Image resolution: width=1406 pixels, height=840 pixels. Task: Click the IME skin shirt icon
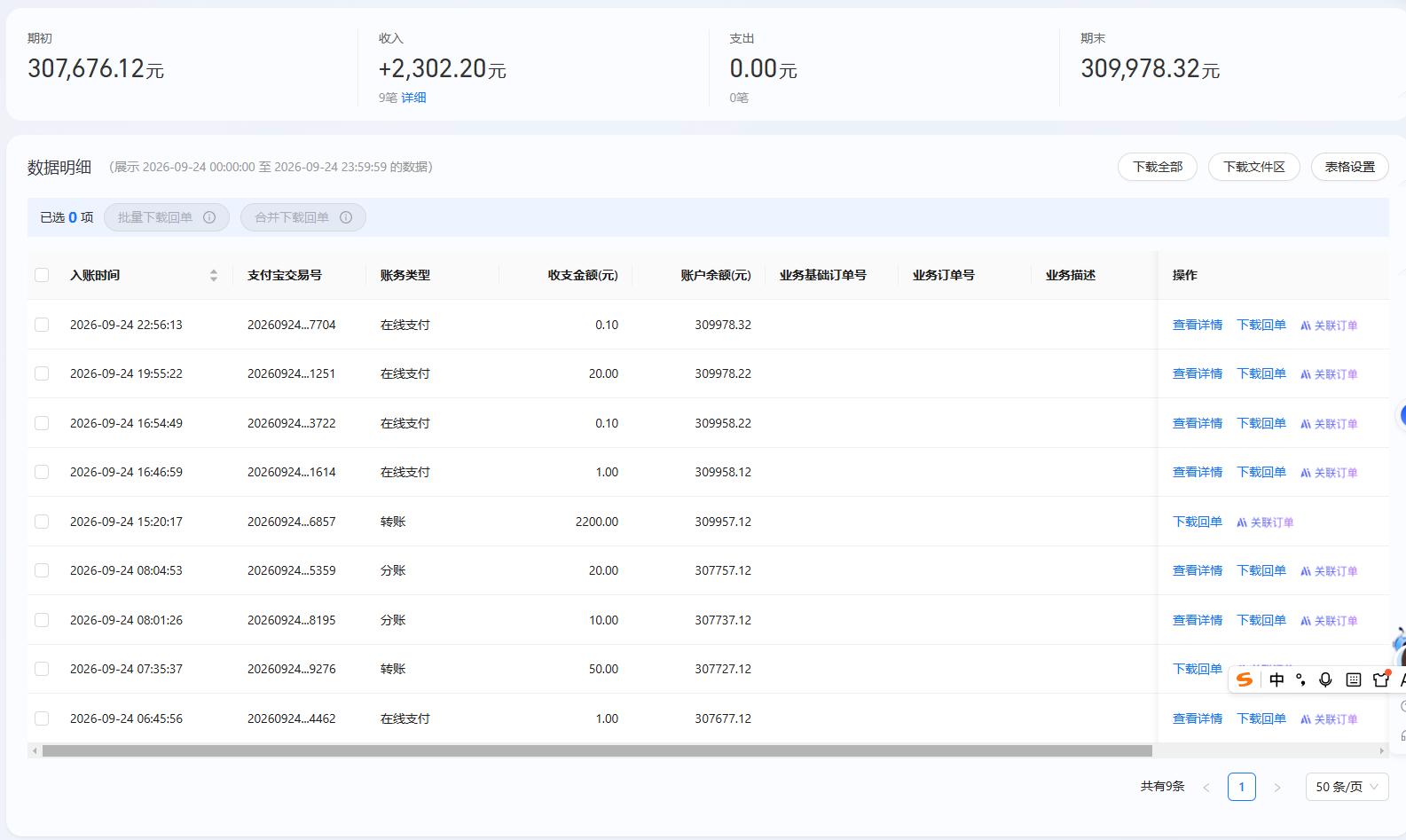tap(1381, 679)
